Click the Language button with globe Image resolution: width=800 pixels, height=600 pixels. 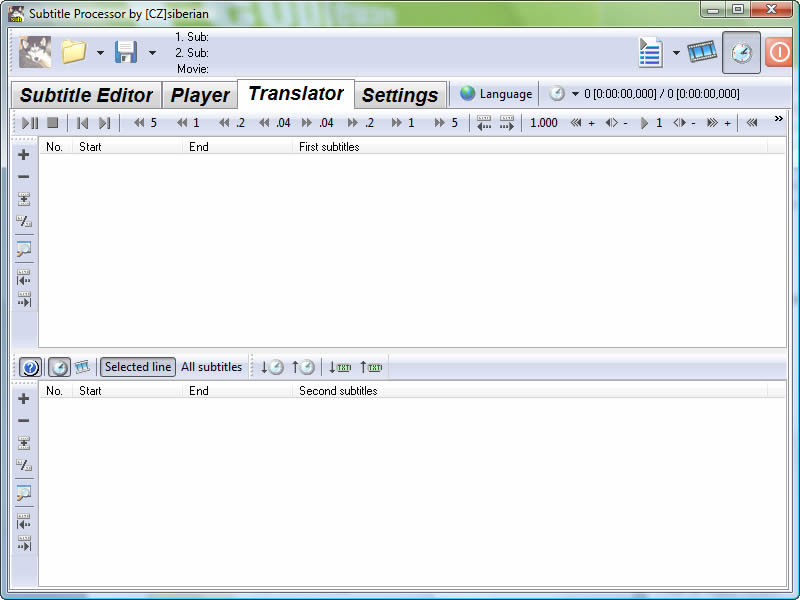click(496, 94)
